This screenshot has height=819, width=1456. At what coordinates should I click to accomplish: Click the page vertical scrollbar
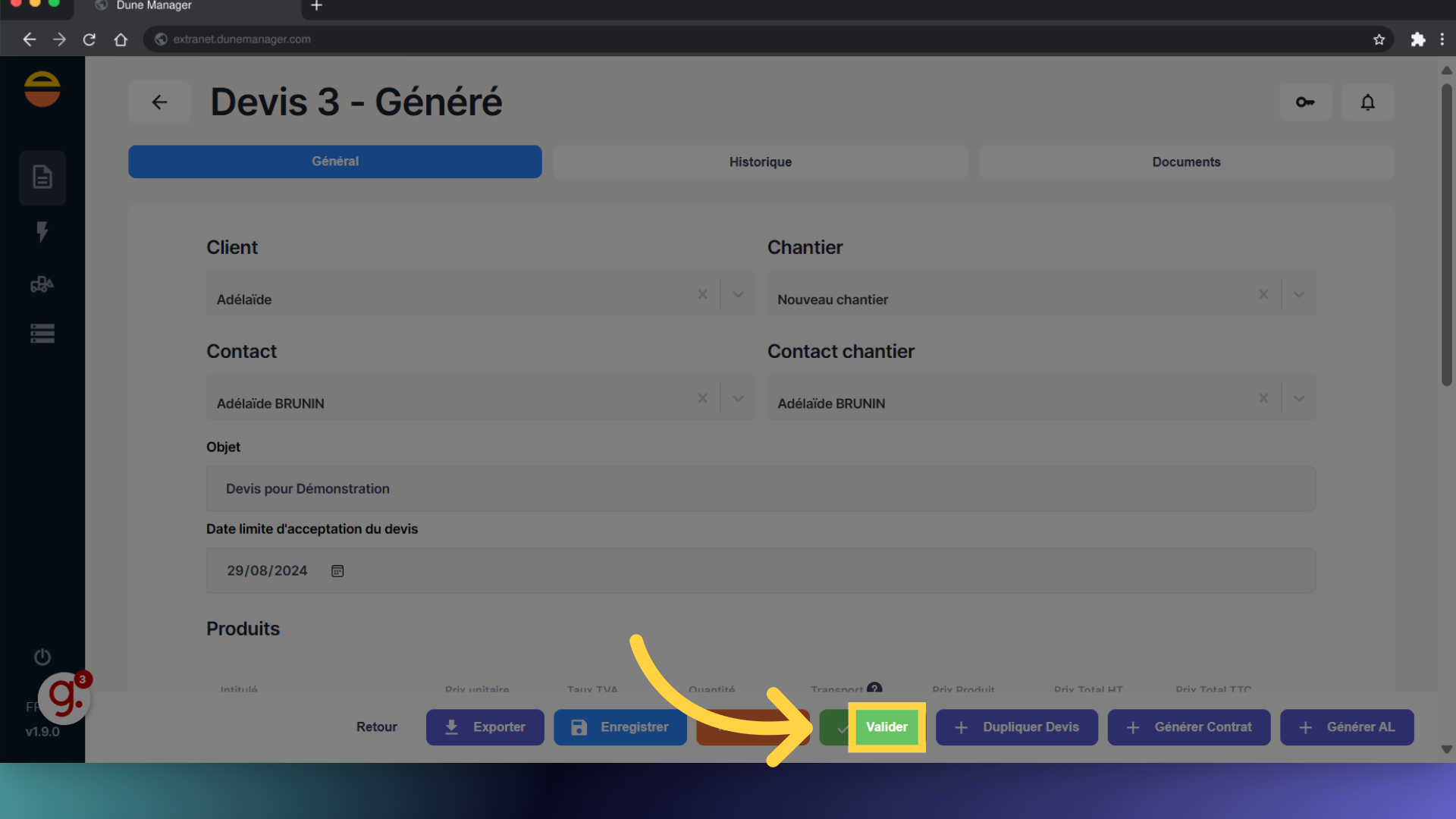pos(1446,235)
